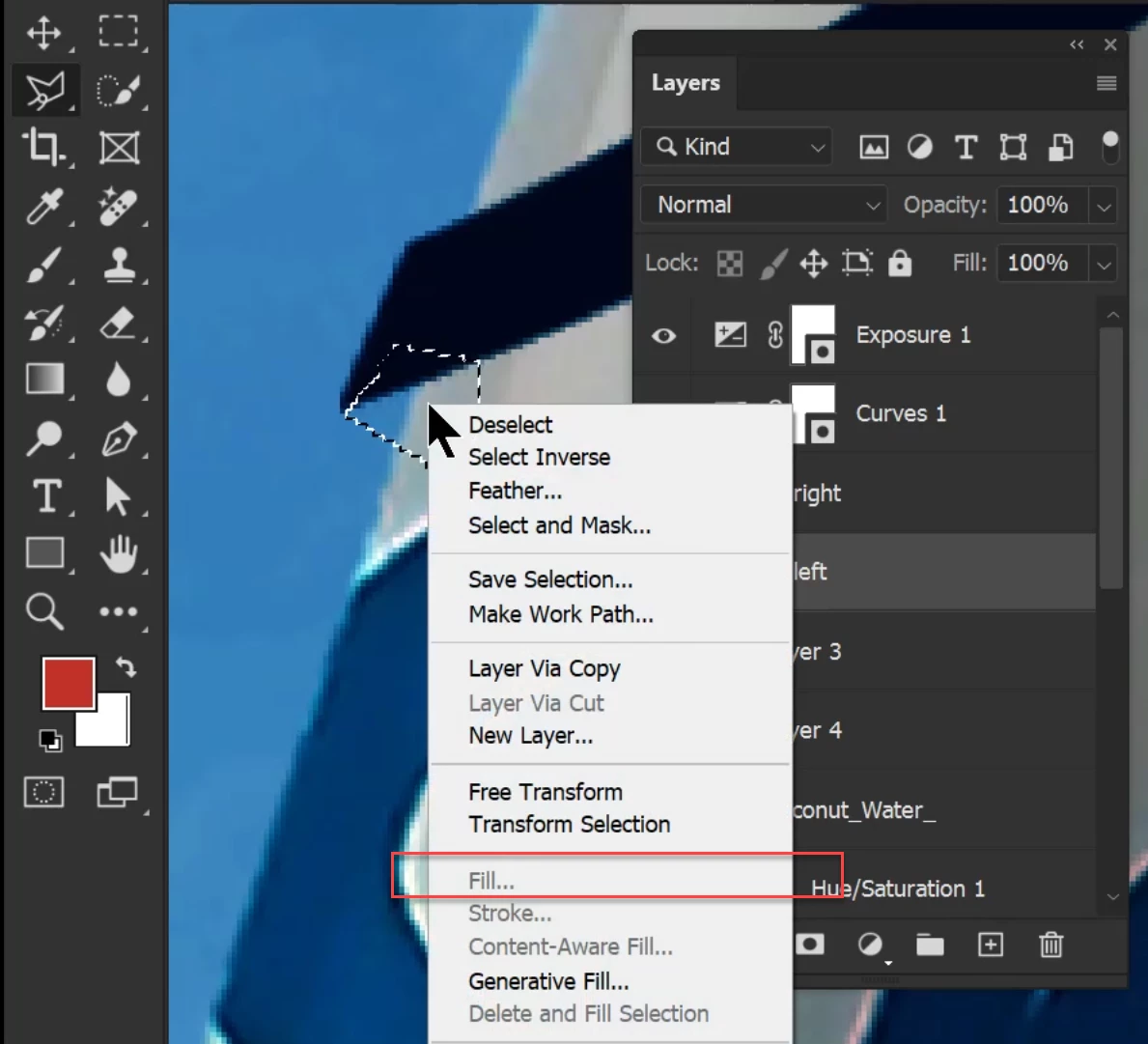
Task: Create a new group folder
Action: tap(930, 945)
